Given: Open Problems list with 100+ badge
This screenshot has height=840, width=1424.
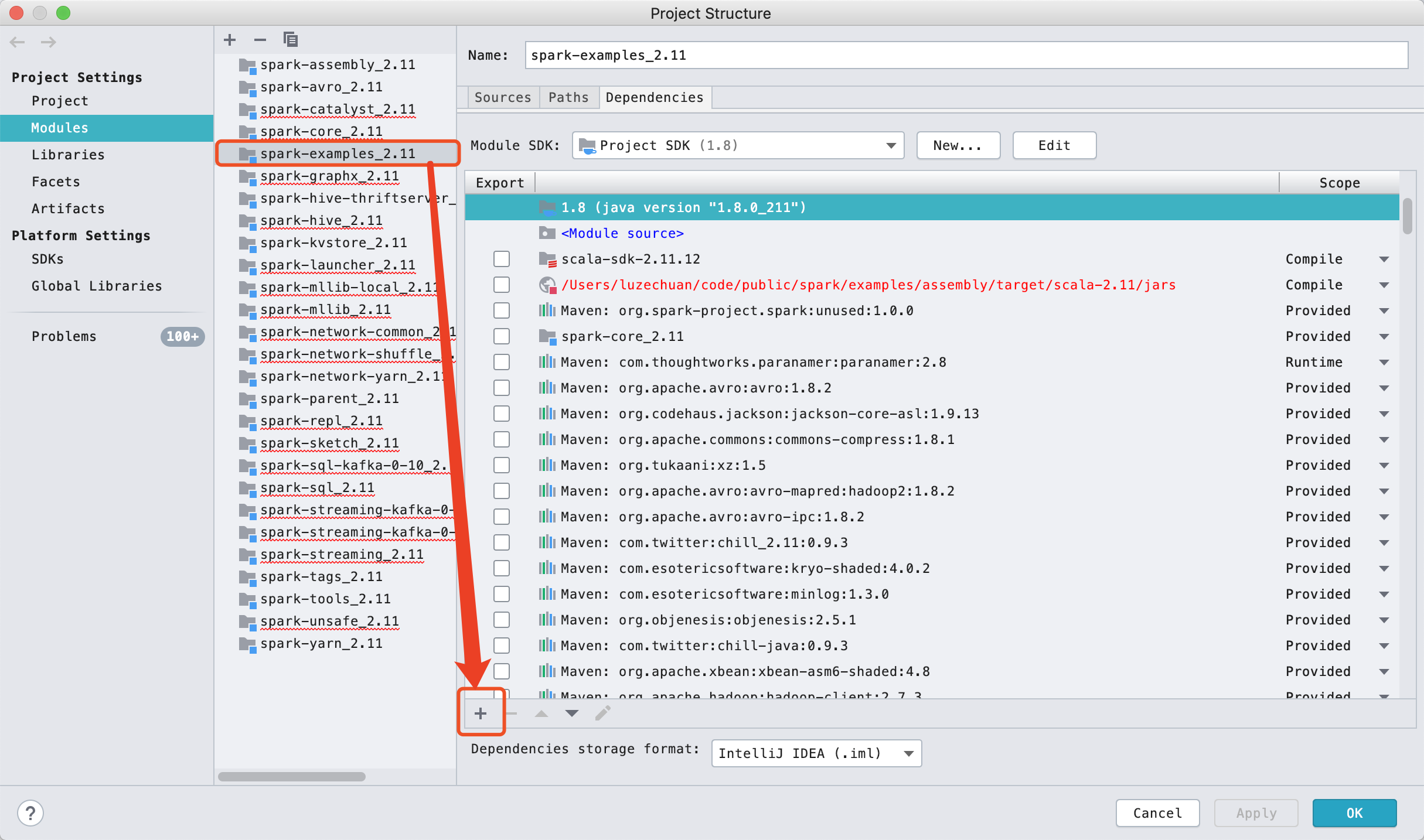Looking at the screenshot, I should click(107, 336).
